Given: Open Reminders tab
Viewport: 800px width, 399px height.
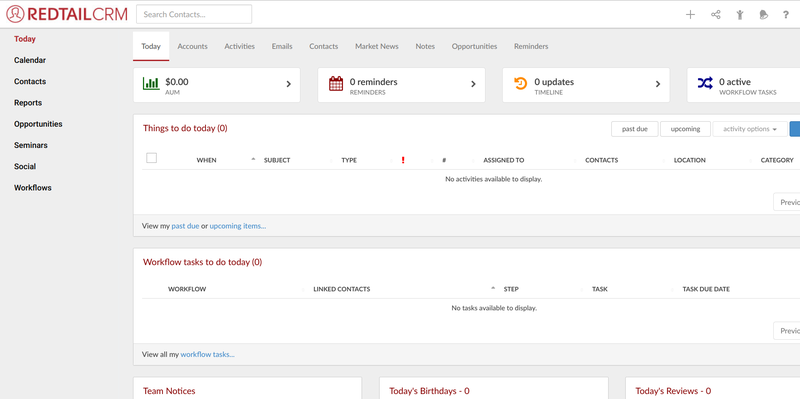Looking at the screenshot, I should (531, 46).
